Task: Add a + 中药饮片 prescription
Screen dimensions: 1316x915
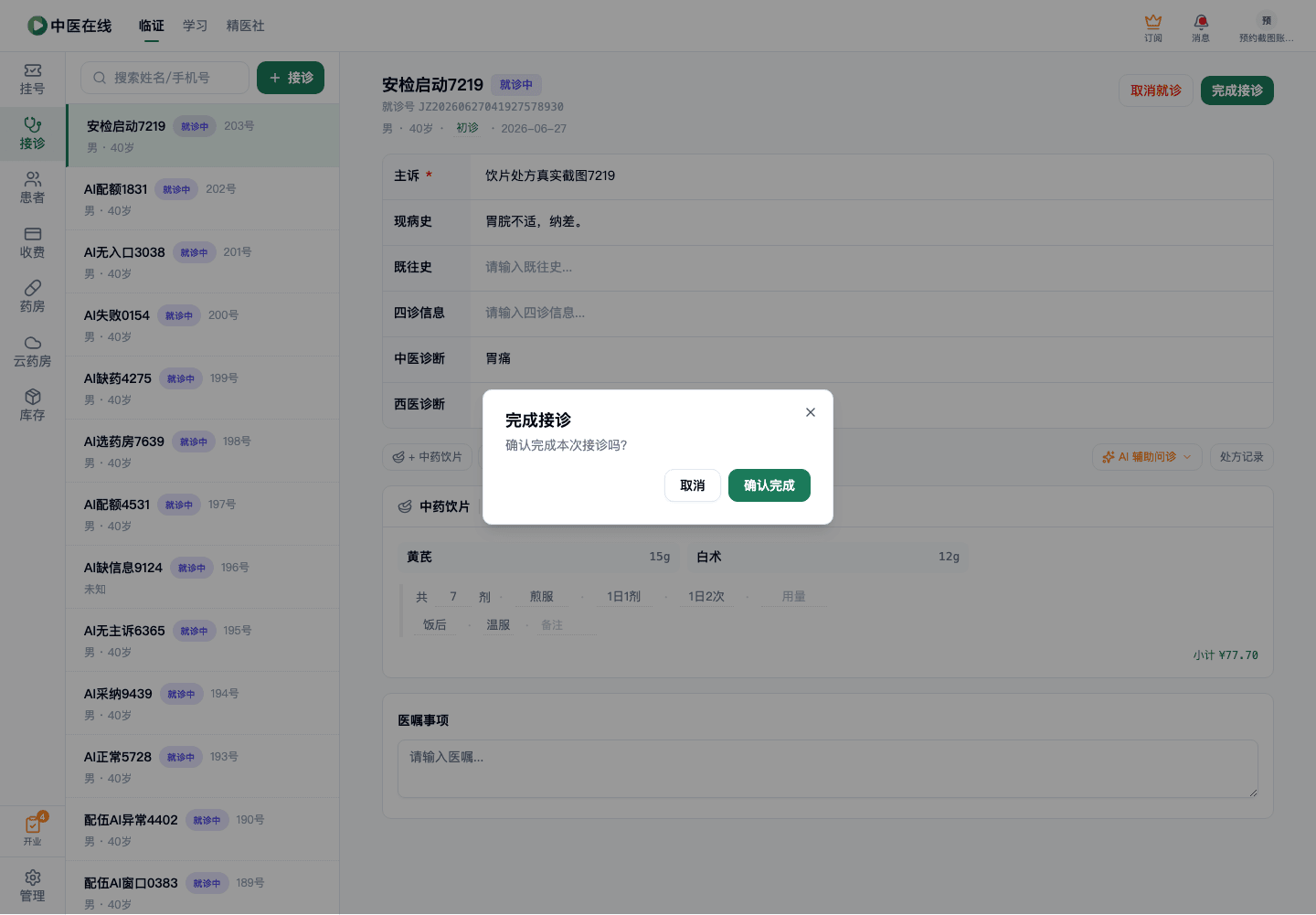Action: pos(428,457)
